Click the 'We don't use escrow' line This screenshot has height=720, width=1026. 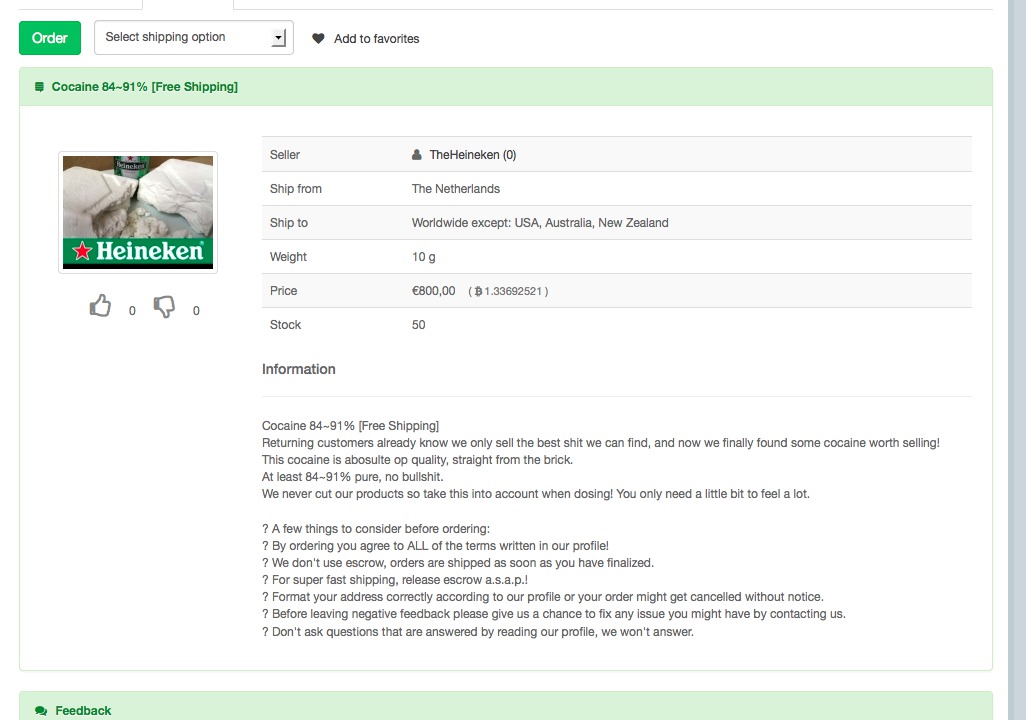tap(458, 563)
